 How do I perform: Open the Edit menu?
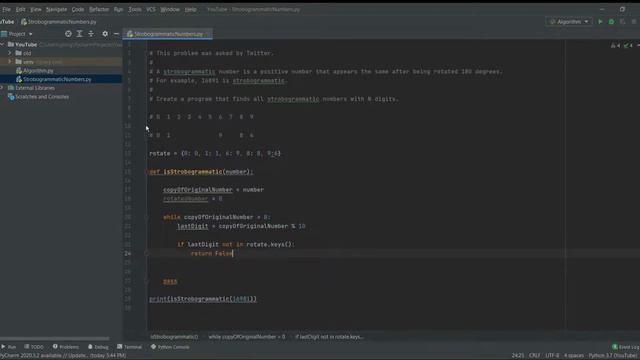(20, 9)
